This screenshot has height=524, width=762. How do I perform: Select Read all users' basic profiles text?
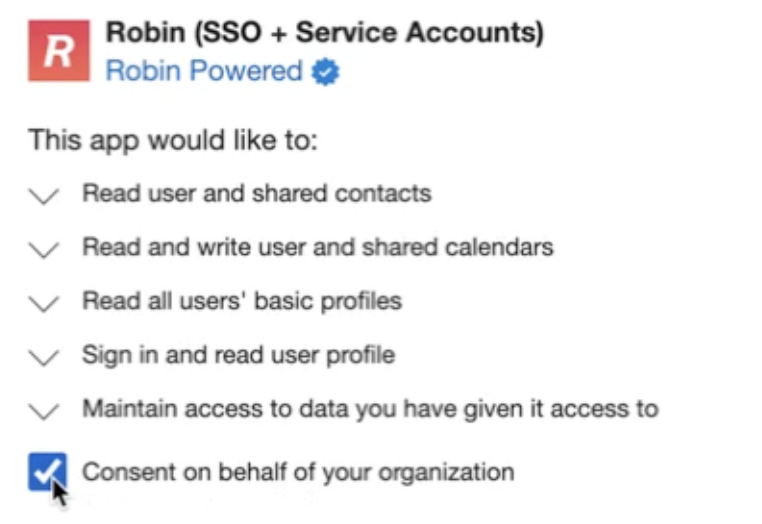(242, 301)
